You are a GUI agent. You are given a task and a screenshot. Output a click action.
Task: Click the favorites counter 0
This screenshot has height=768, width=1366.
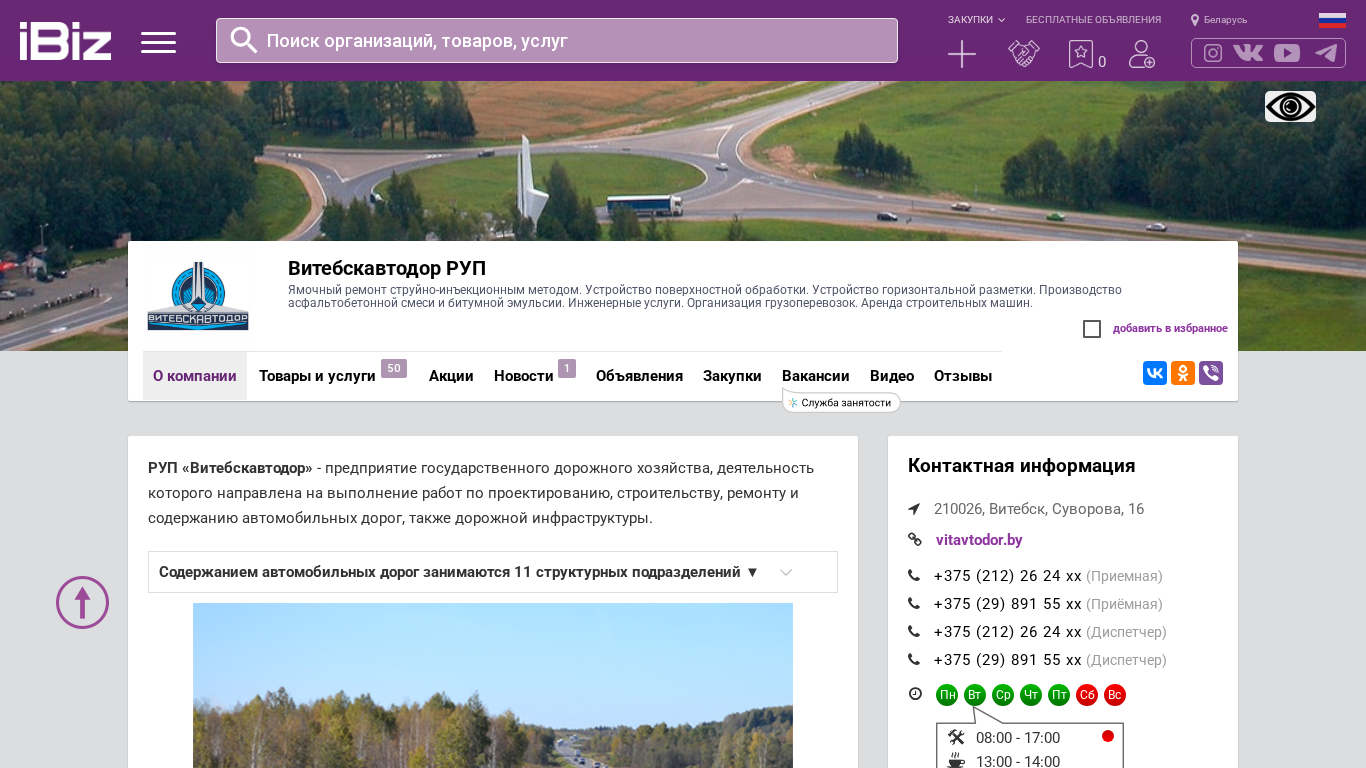point(1102,62)
